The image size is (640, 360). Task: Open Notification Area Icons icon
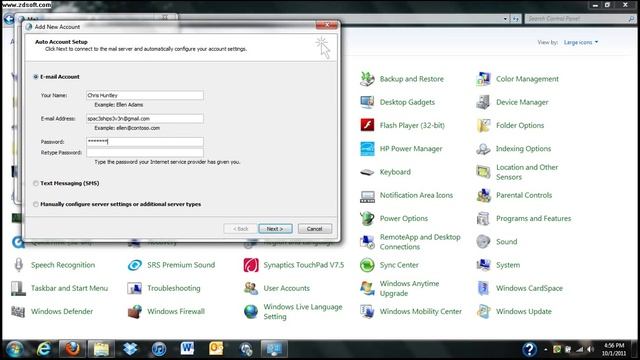tap(367, 195)
